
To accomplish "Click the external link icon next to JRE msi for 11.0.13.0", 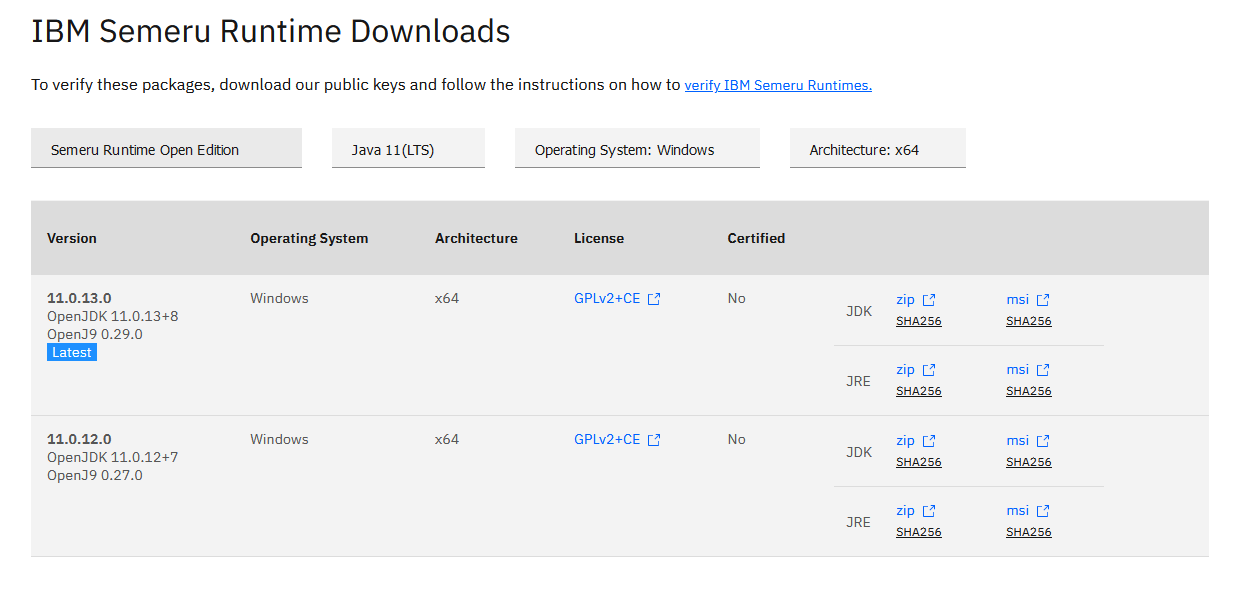I will [x=1043, y=368].
